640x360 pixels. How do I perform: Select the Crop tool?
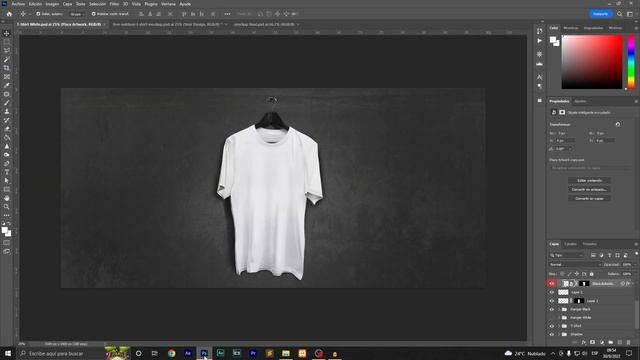[x=7, y=68]
